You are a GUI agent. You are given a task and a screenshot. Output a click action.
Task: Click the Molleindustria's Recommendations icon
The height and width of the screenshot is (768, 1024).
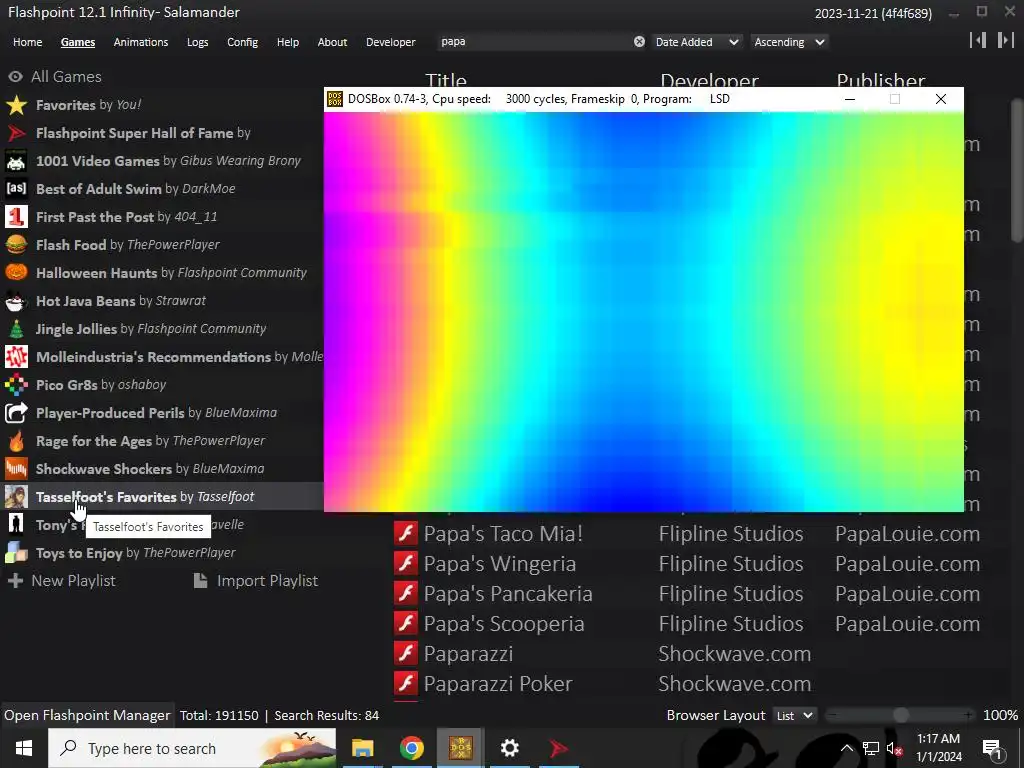pyautogui.click(x=16, y=357)
